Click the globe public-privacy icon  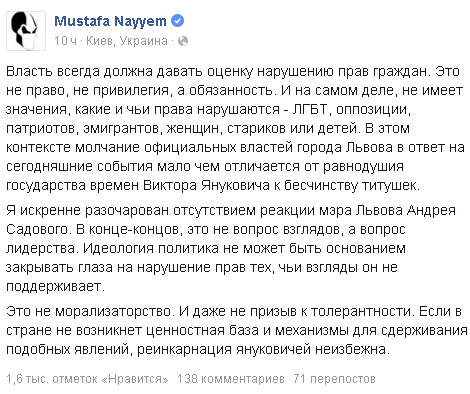183,41
